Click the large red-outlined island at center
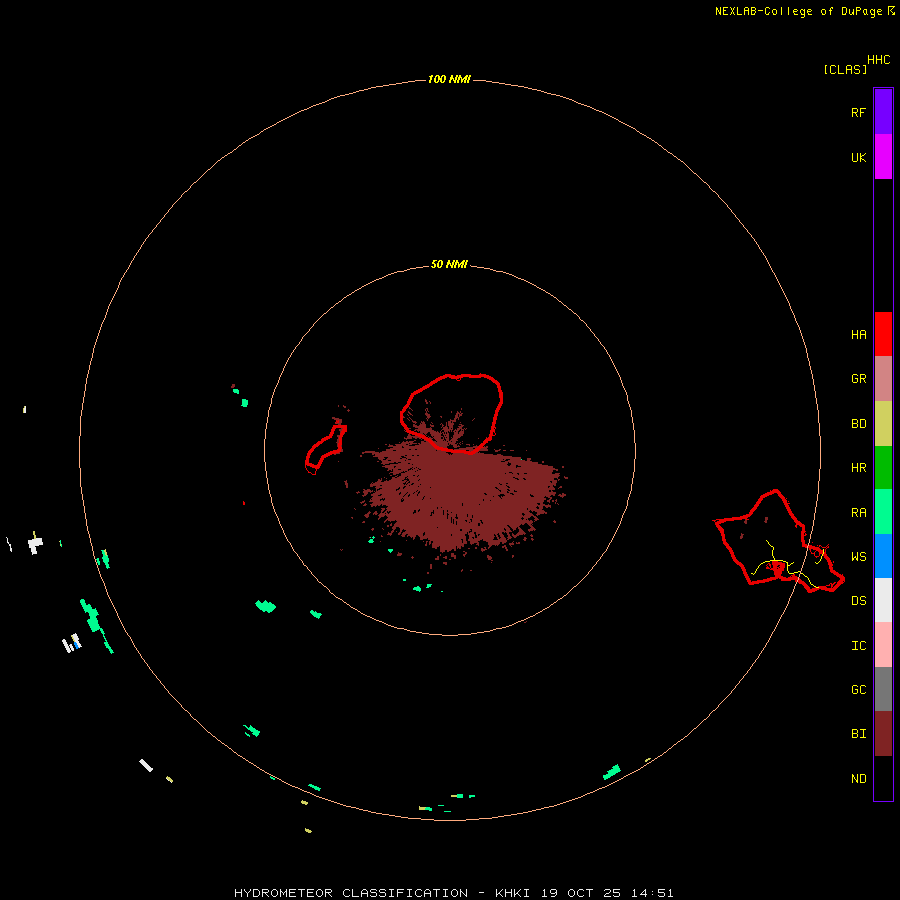 [452, 413]
